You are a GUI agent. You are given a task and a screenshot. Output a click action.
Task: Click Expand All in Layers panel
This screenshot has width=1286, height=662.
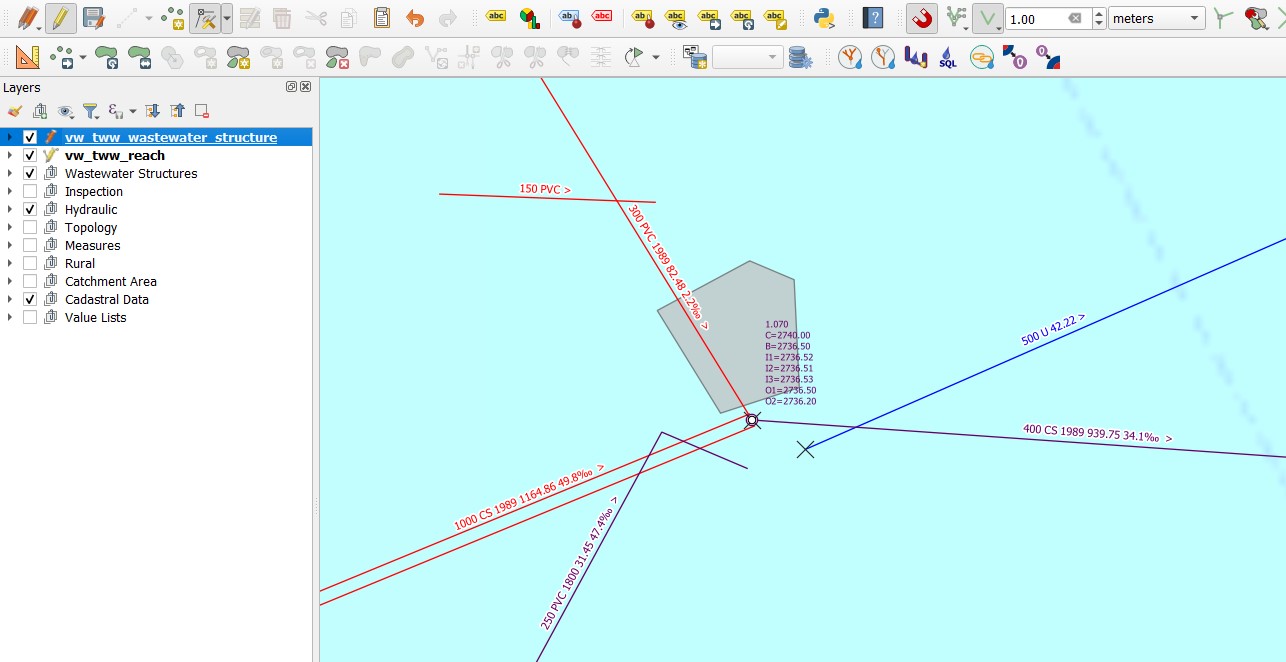(153, 111)
